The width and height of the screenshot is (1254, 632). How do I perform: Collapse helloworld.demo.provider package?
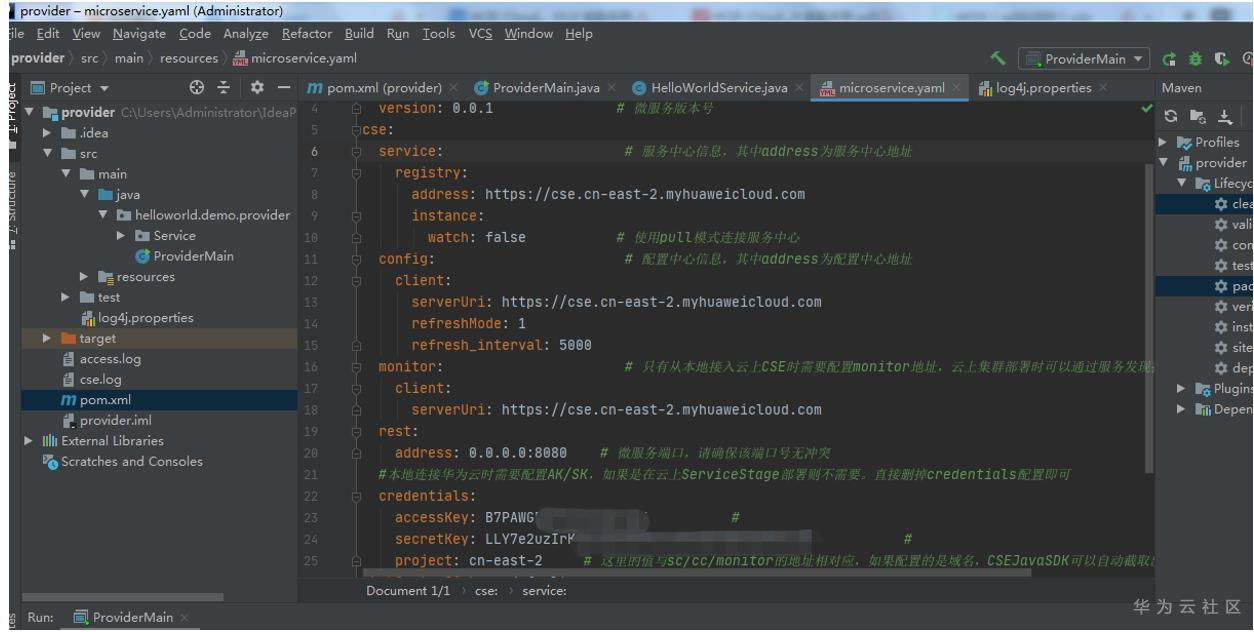coord(103,215)
